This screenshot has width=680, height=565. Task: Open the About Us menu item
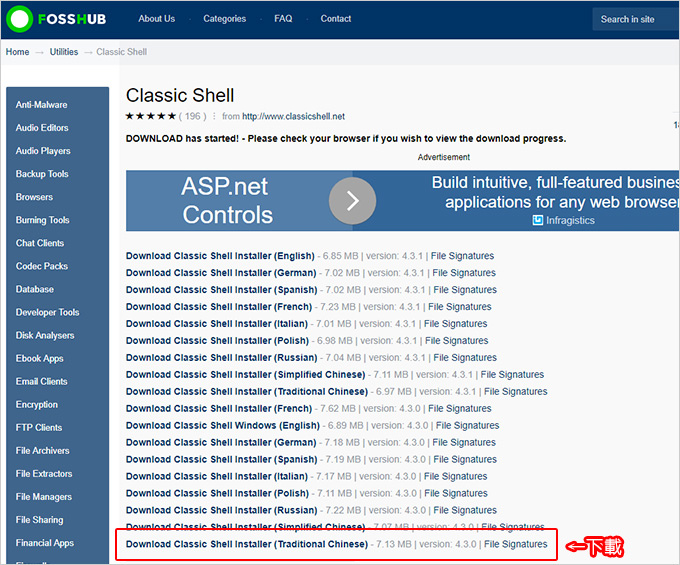(x=157, y=19)
